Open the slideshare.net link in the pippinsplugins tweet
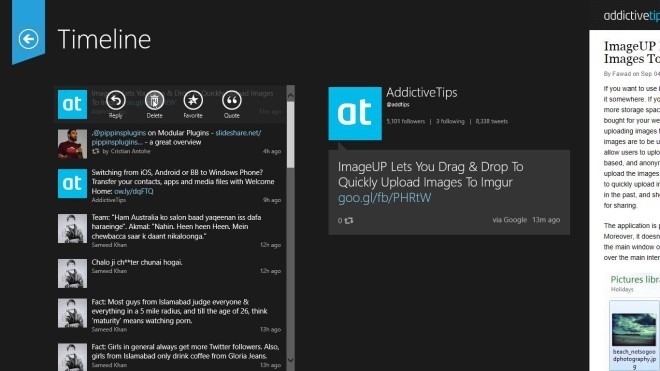 pyautogui.click(x=238, y=133)
